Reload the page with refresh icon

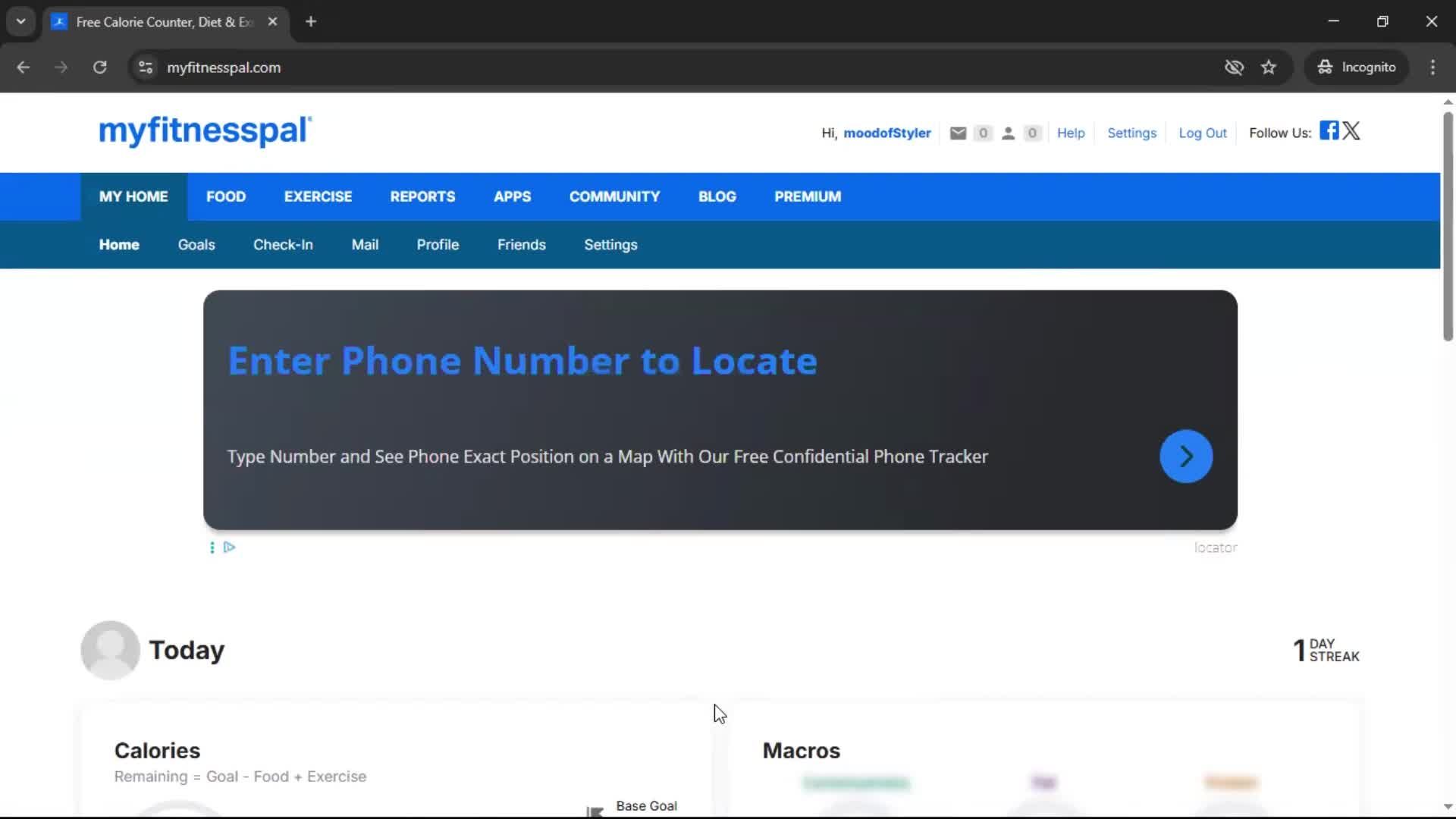(x=99, y=67)
